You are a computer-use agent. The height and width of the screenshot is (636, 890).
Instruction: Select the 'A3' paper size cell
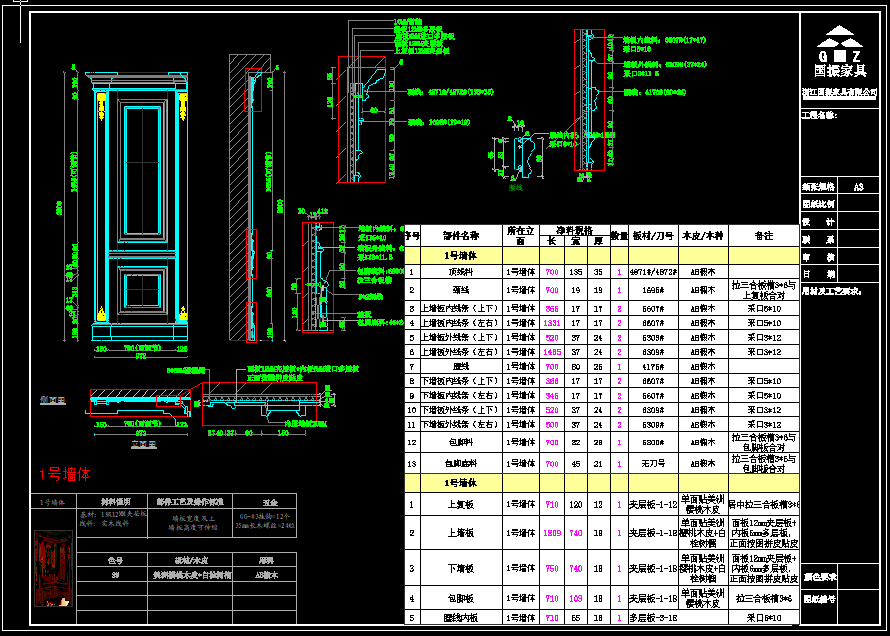pos(858,187)
